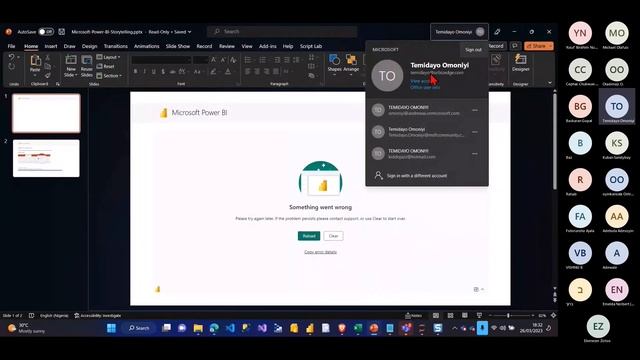Click the Format Painter icon
The height and width of the screenshot is (360, 640).
(x=48, y=76)
